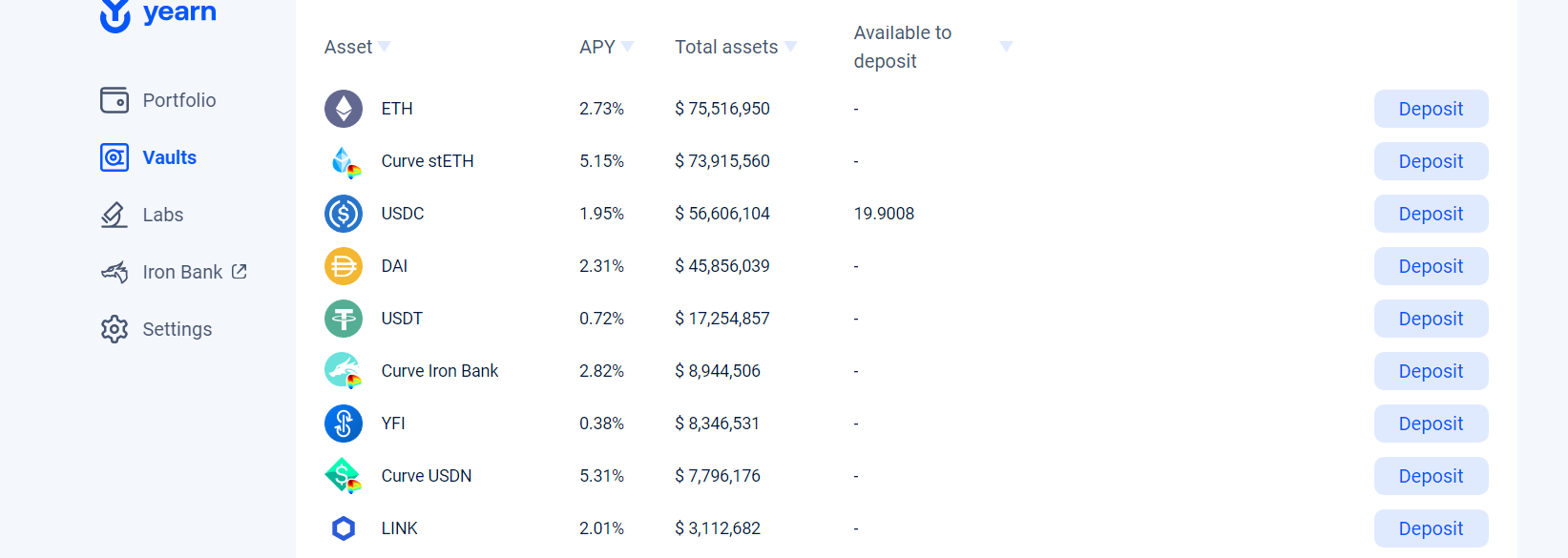Click the 5.31% APY value
The height and width of the screenshot is (558, 1568).
pyautogui.click(x=601, y=476)
